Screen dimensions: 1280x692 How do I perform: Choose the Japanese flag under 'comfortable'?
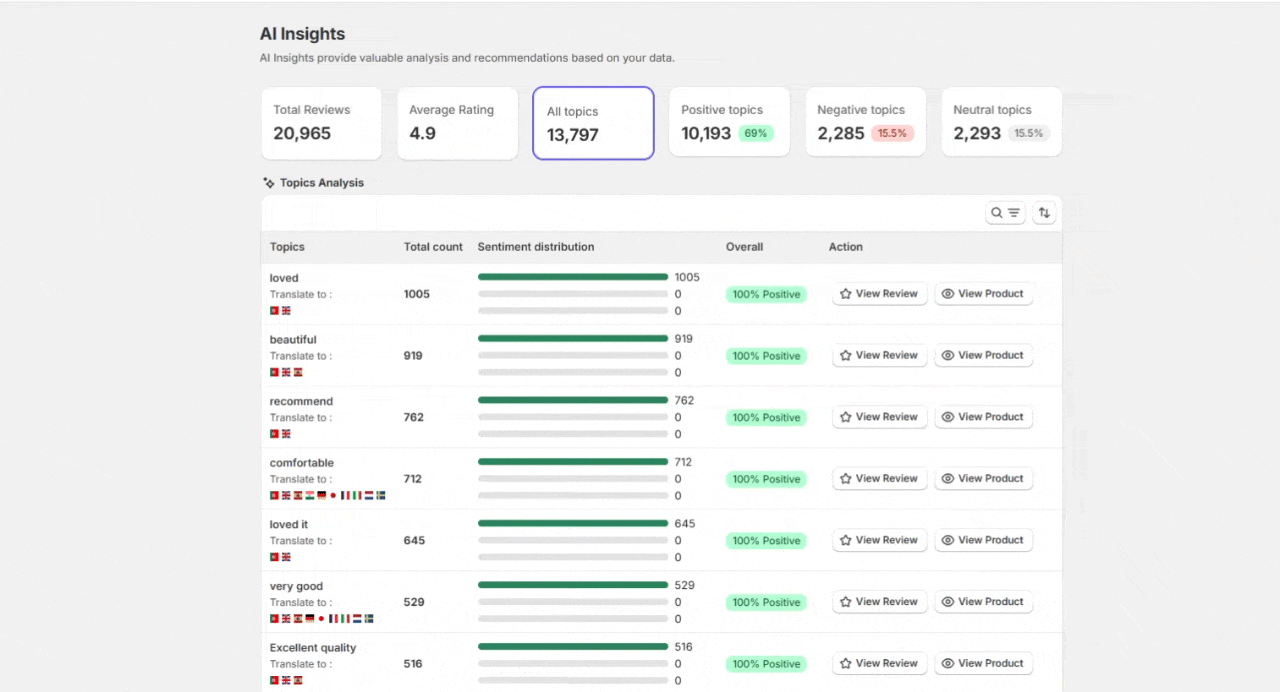[333, 495]
